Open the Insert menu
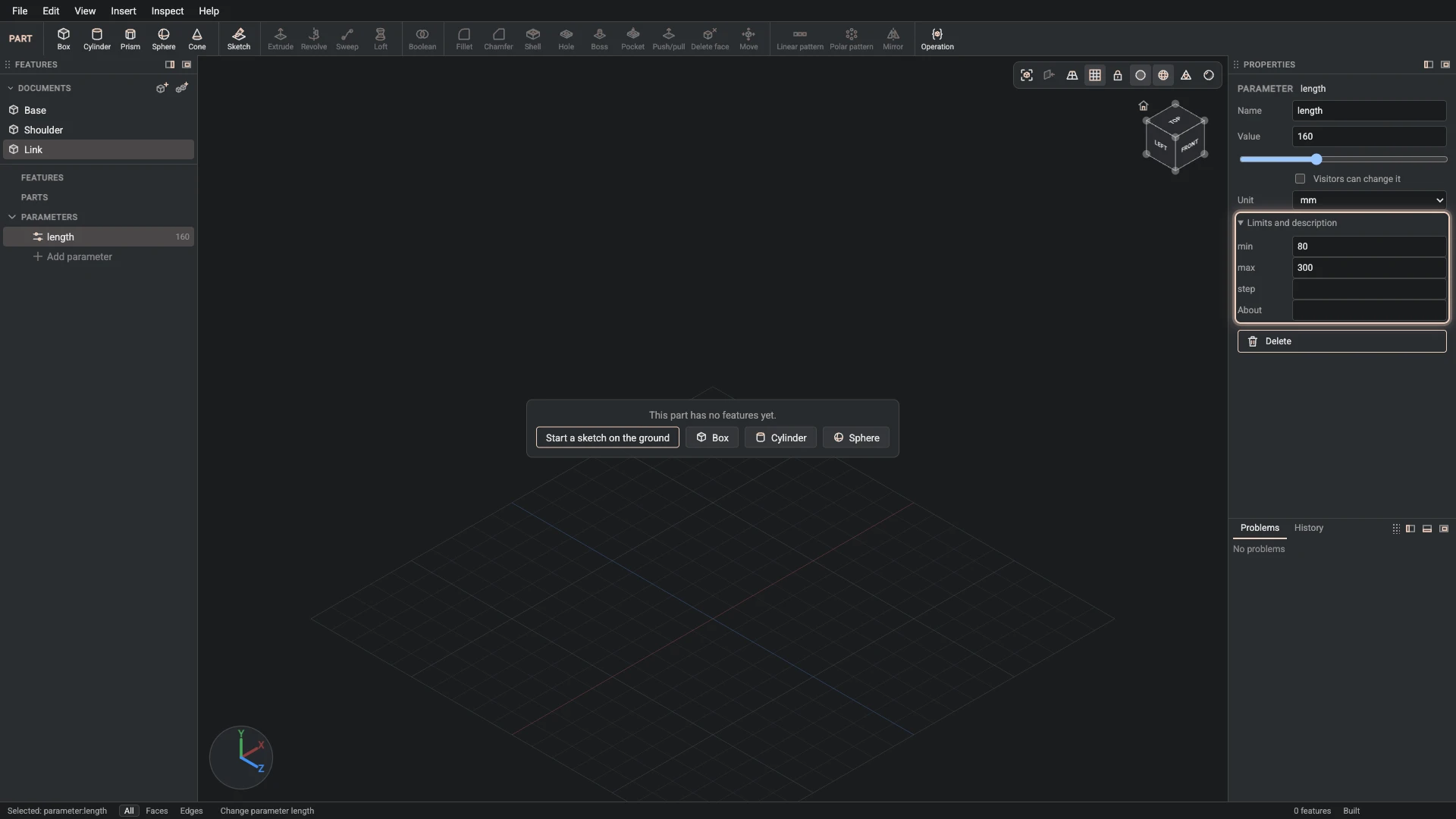The width and height of the screenshot is (1456, 819). click(124, 11)
